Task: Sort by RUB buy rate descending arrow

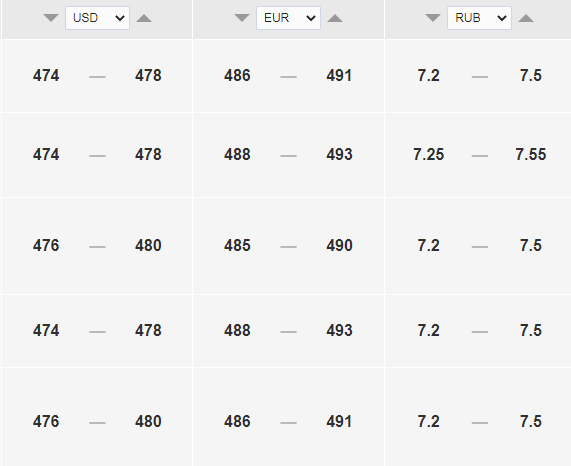Action: (433, 18)
